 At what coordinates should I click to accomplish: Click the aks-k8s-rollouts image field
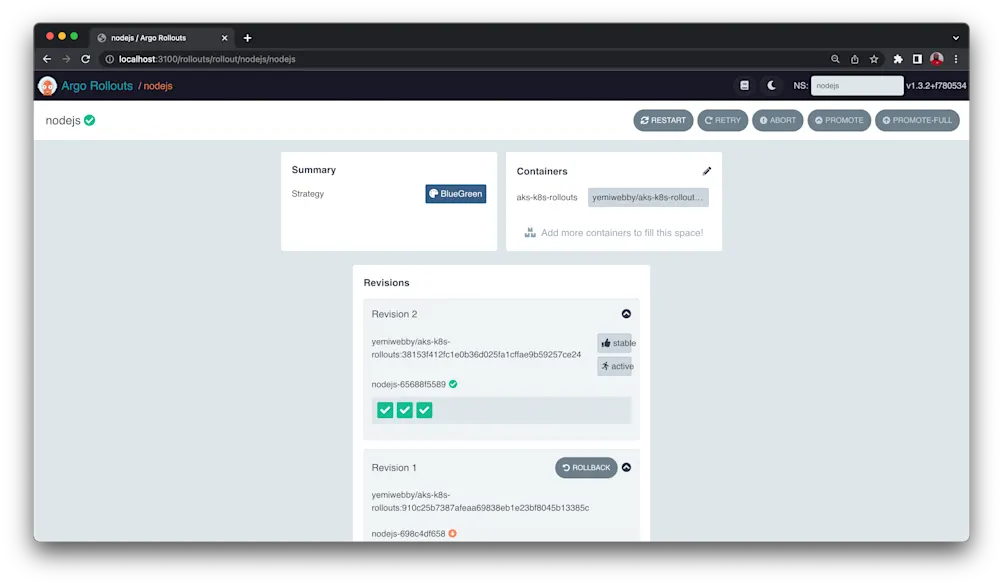pos(648,197)
